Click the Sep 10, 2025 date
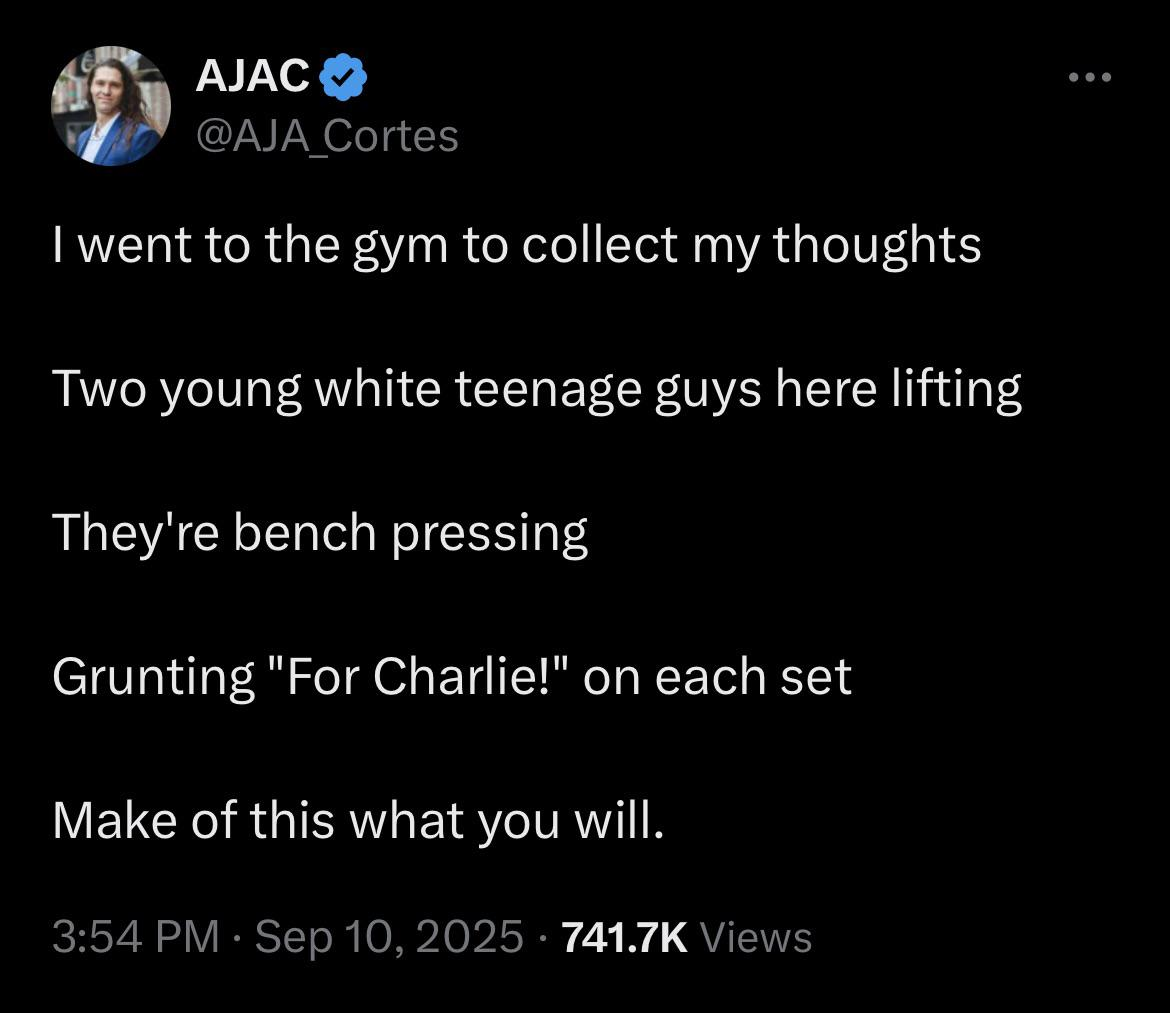1170x1013 pixels. [x=389, y=937]
